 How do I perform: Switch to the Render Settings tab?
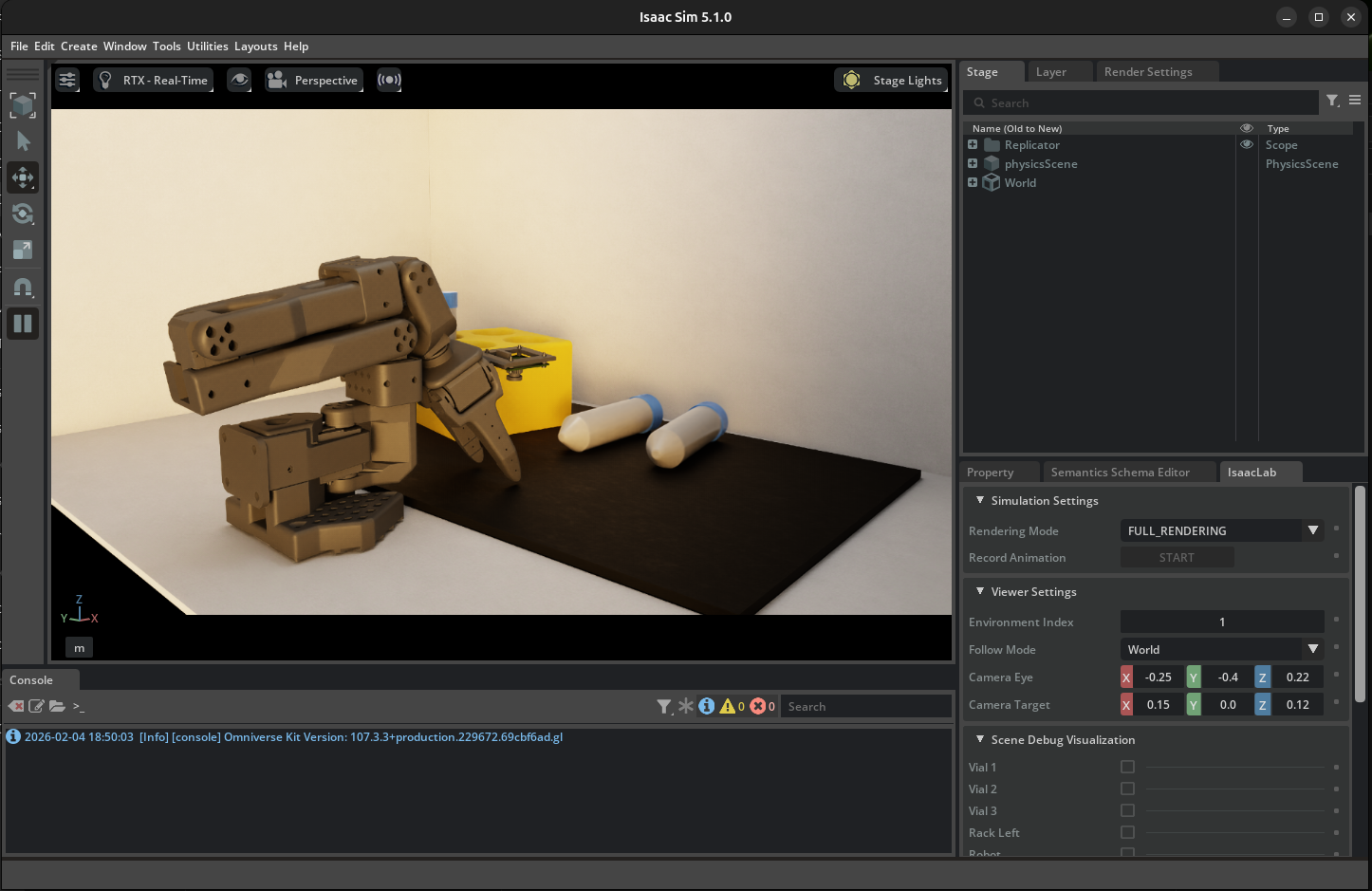1147,72
